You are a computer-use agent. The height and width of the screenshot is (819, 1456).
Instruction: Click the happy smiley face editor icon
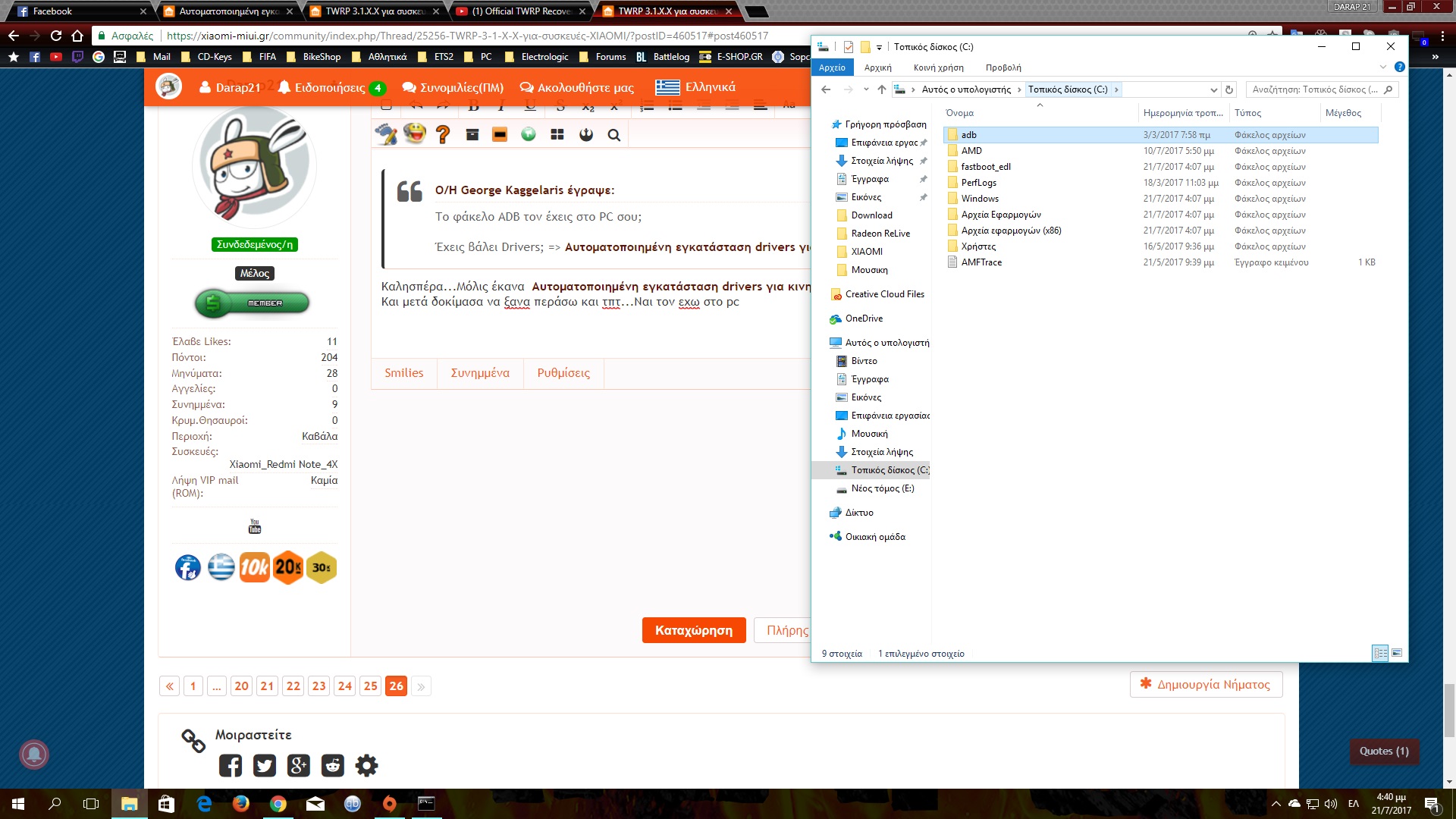[414, 134]
